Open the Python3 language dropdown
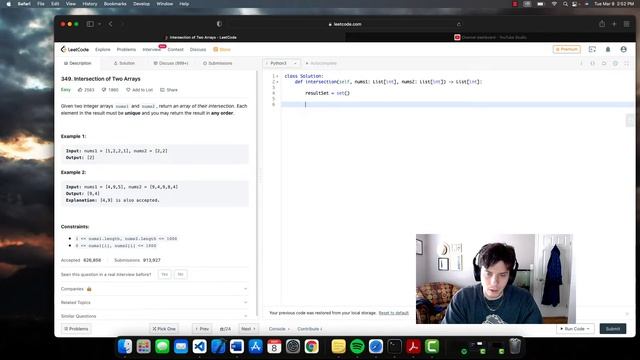This screenshot has width=640, height=360. [281, 63]
